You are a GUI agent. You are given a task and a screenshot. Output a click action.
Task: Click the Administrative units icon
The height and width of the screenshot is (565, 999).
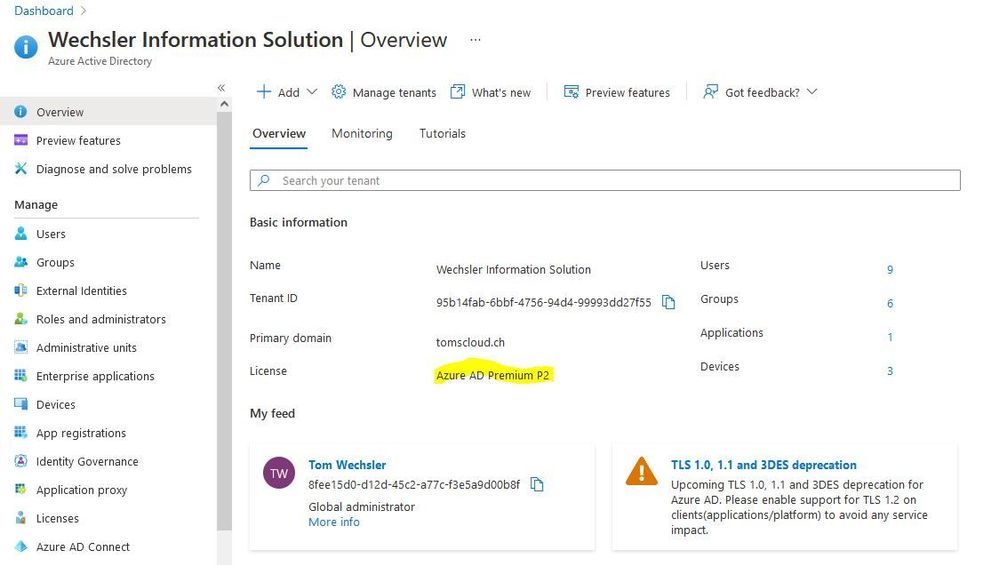(20, 347)
